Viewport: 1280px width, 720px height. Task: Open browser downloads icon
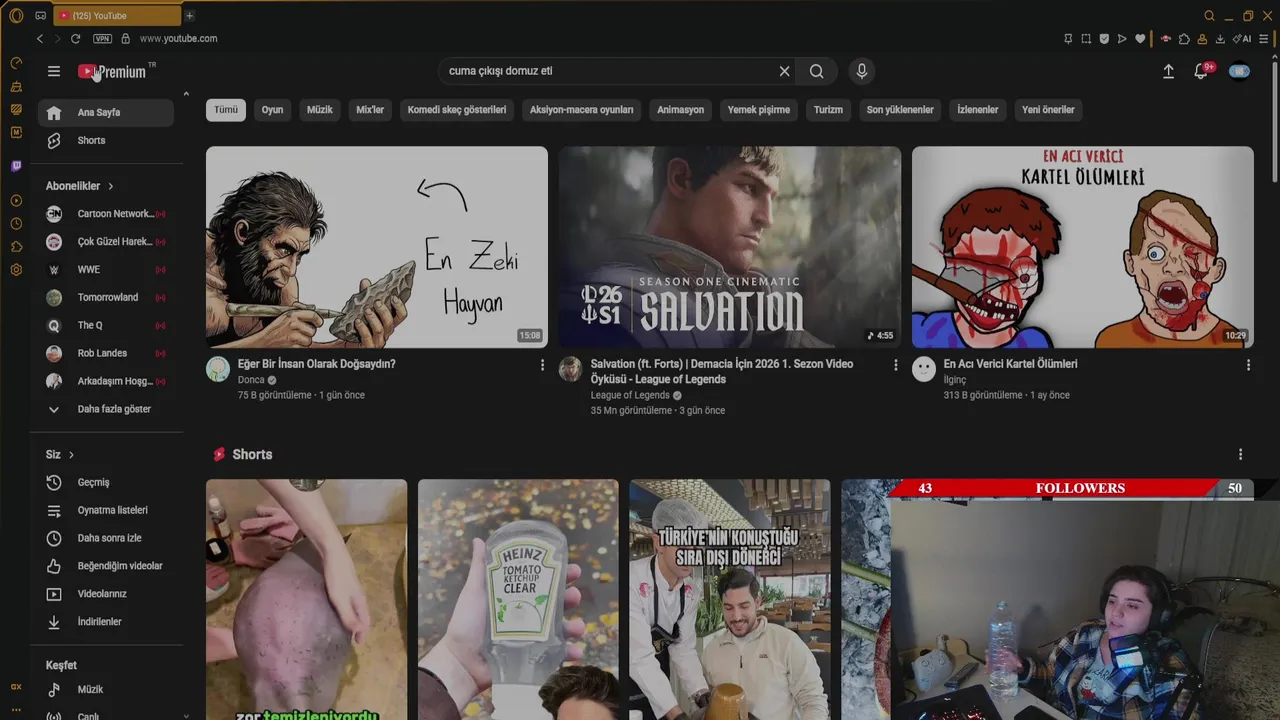coord(1220,38)
